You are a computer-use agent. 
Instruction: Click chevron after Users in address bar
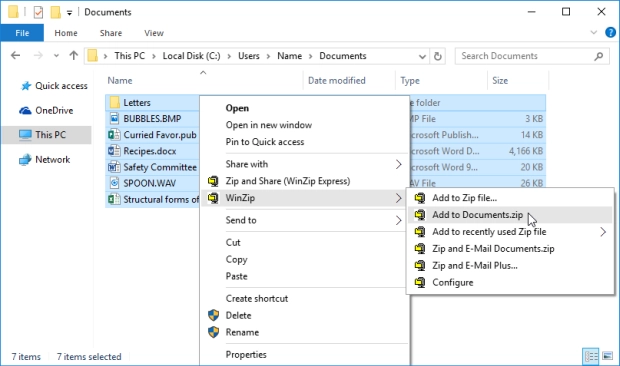pyautogui.click(x=268, y=56)
